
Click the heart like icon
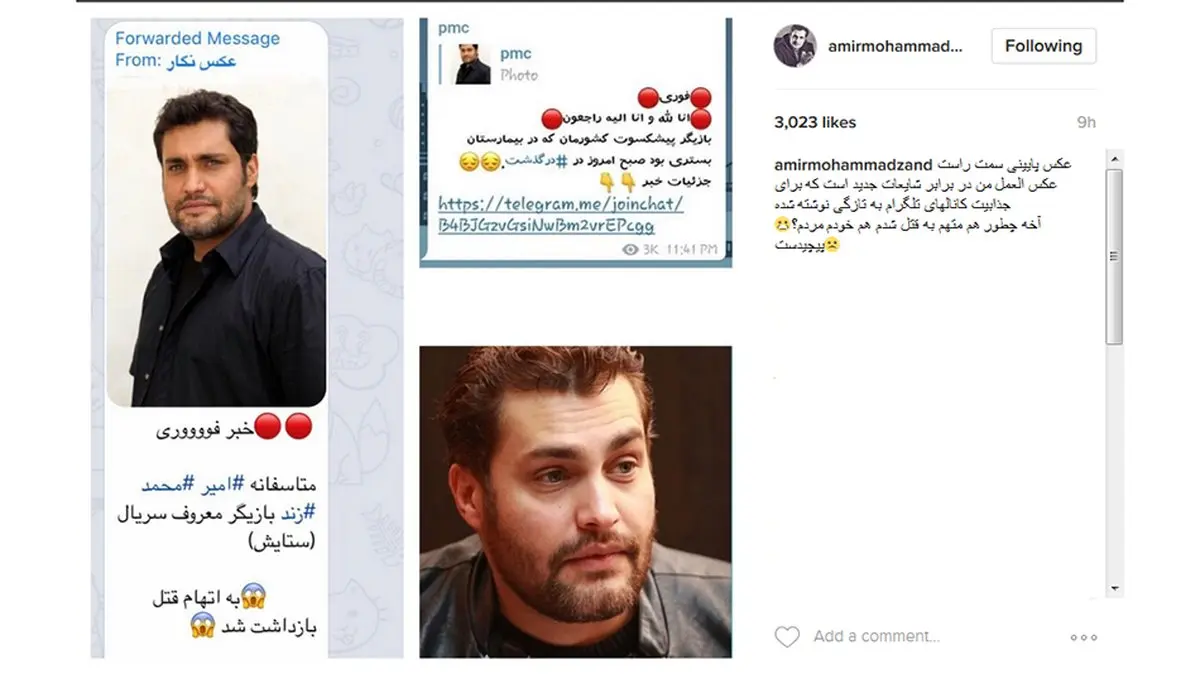click(787, 636)
